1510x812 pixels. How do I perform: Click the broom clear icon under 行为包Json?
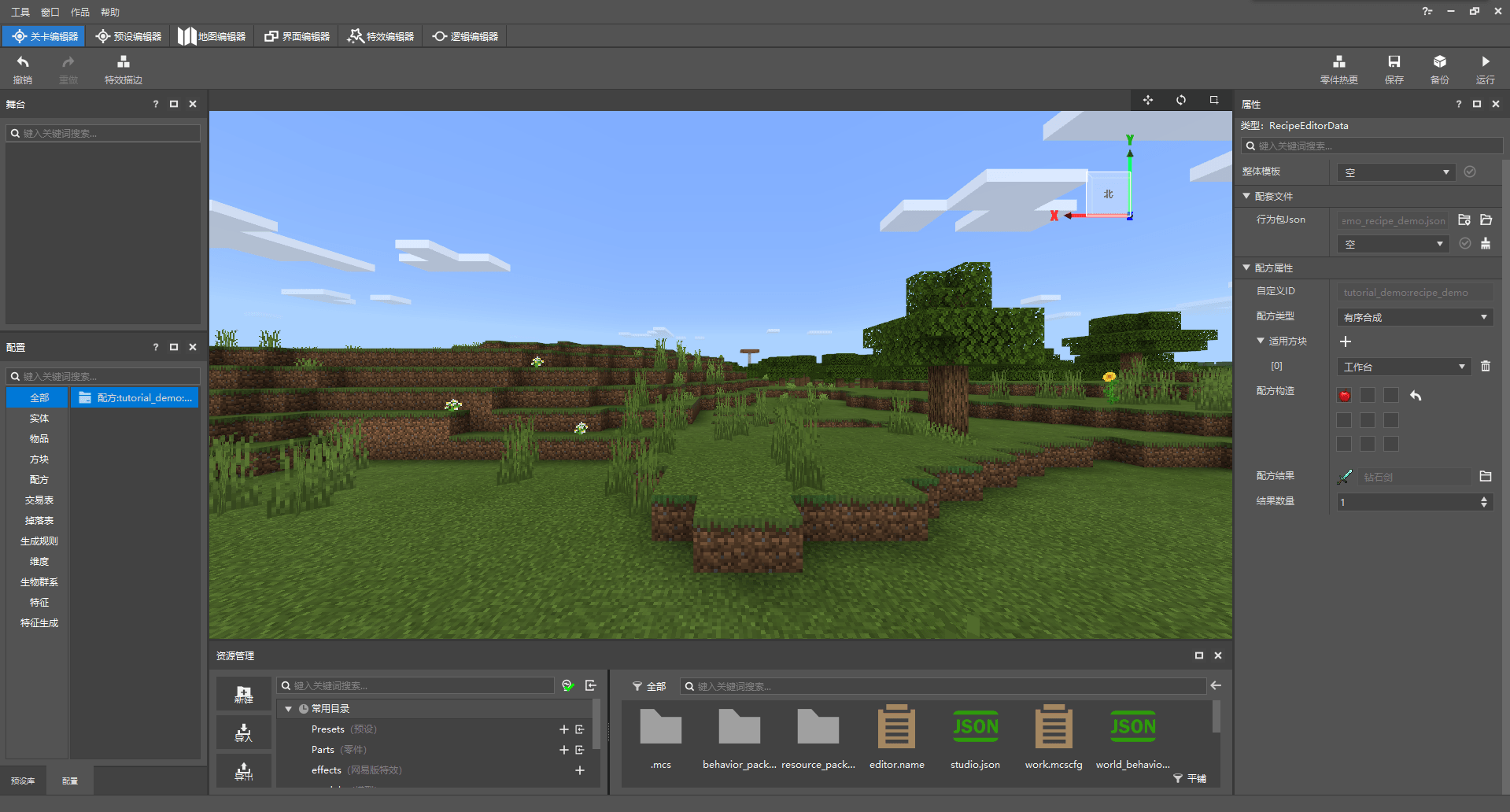1486,243
